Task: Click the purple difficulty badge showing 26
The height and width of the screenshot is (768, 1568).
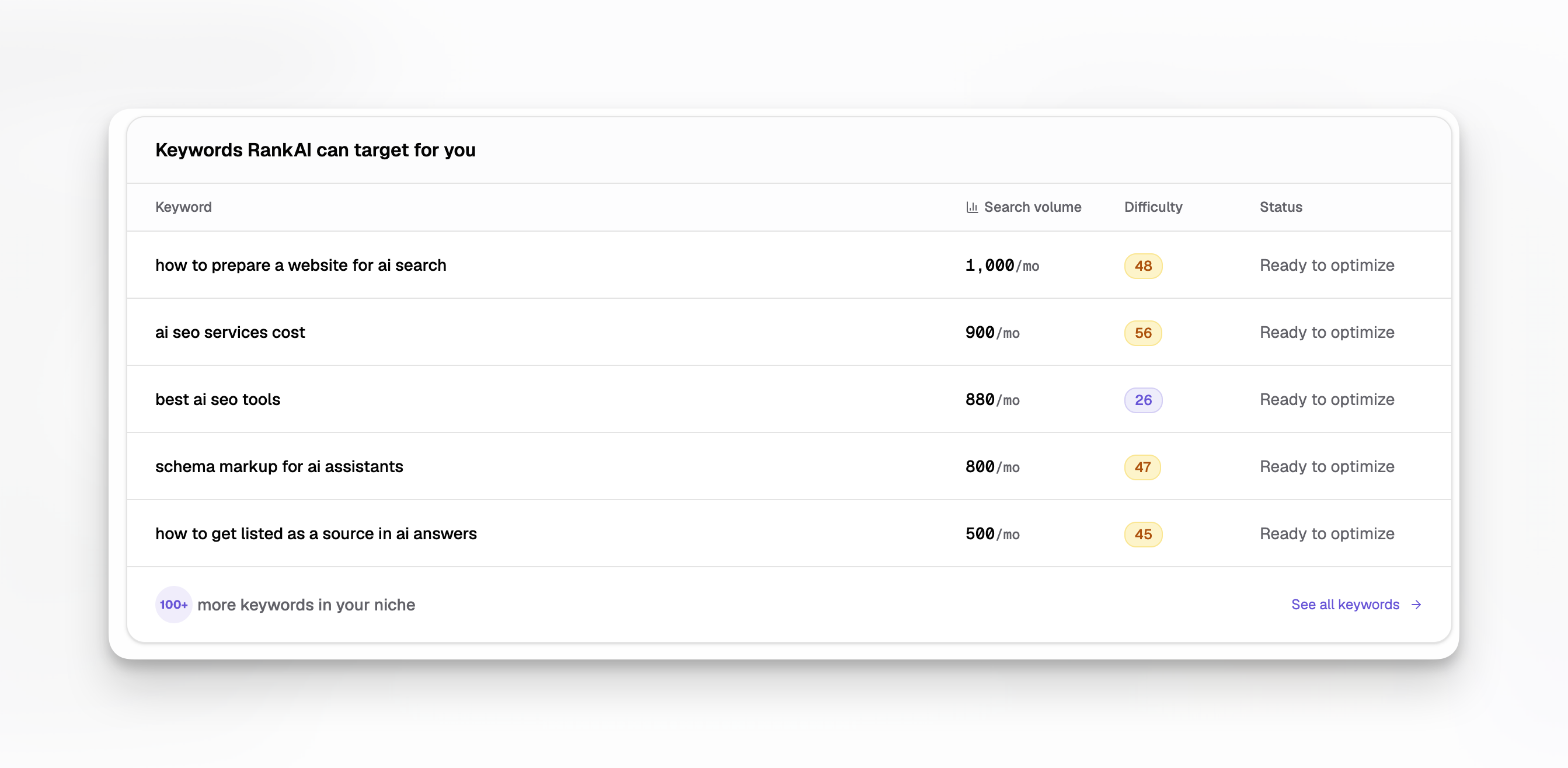Action: 1143,400
